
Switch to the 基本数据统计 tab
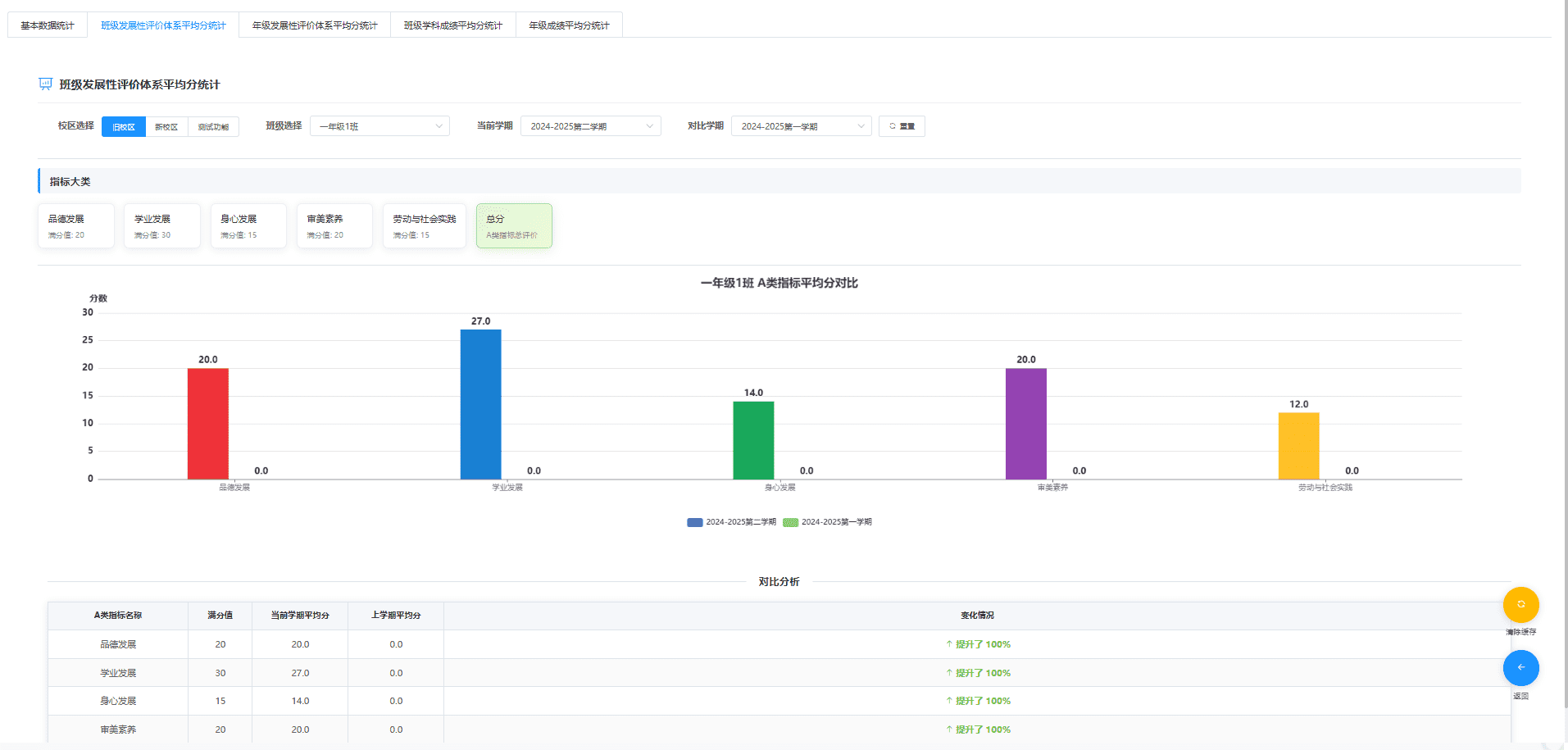[x=48, y=25]
